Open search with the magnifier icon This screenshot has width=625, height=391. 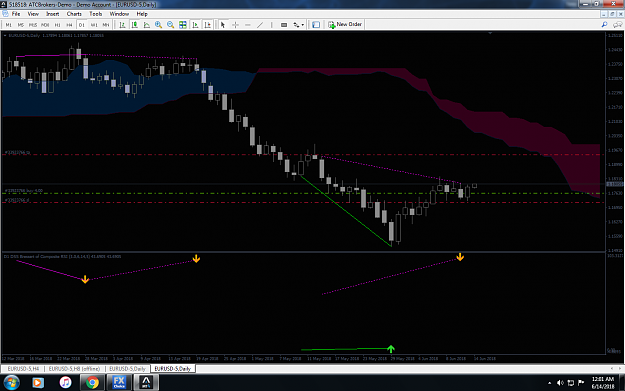pyautogui.click(x=604, y=25)
